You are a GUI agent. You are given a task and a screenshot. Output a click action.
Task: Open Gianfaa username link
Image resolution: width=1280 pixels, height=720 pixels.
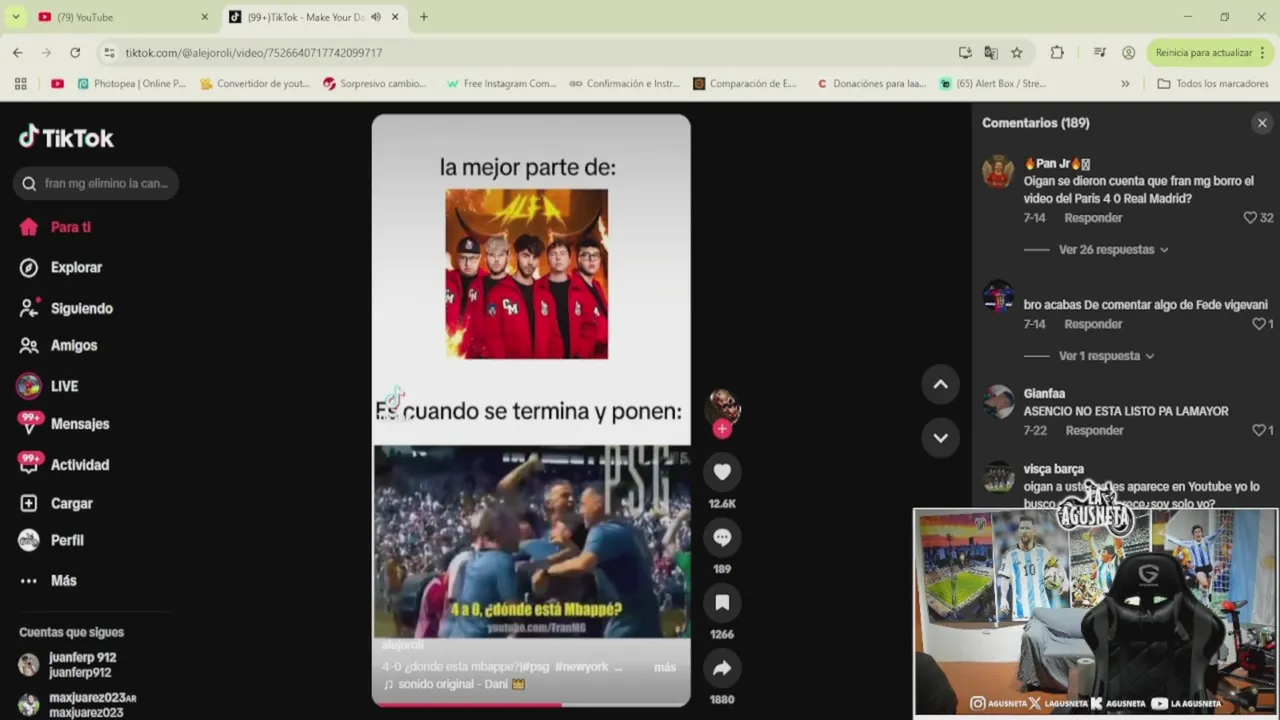[x=1044, y=394]
